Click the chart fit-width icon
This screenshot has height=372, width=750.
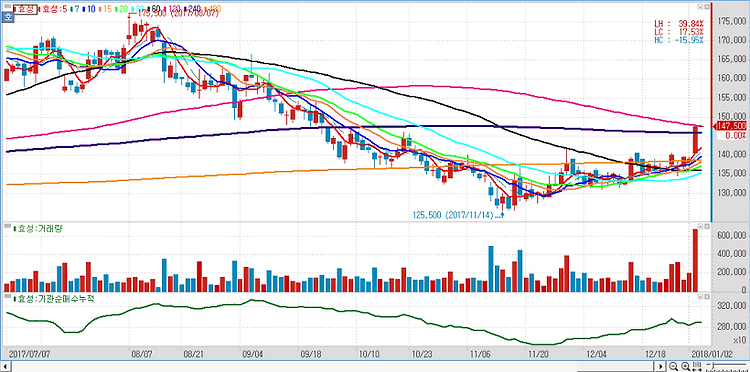tap(697, 366)
